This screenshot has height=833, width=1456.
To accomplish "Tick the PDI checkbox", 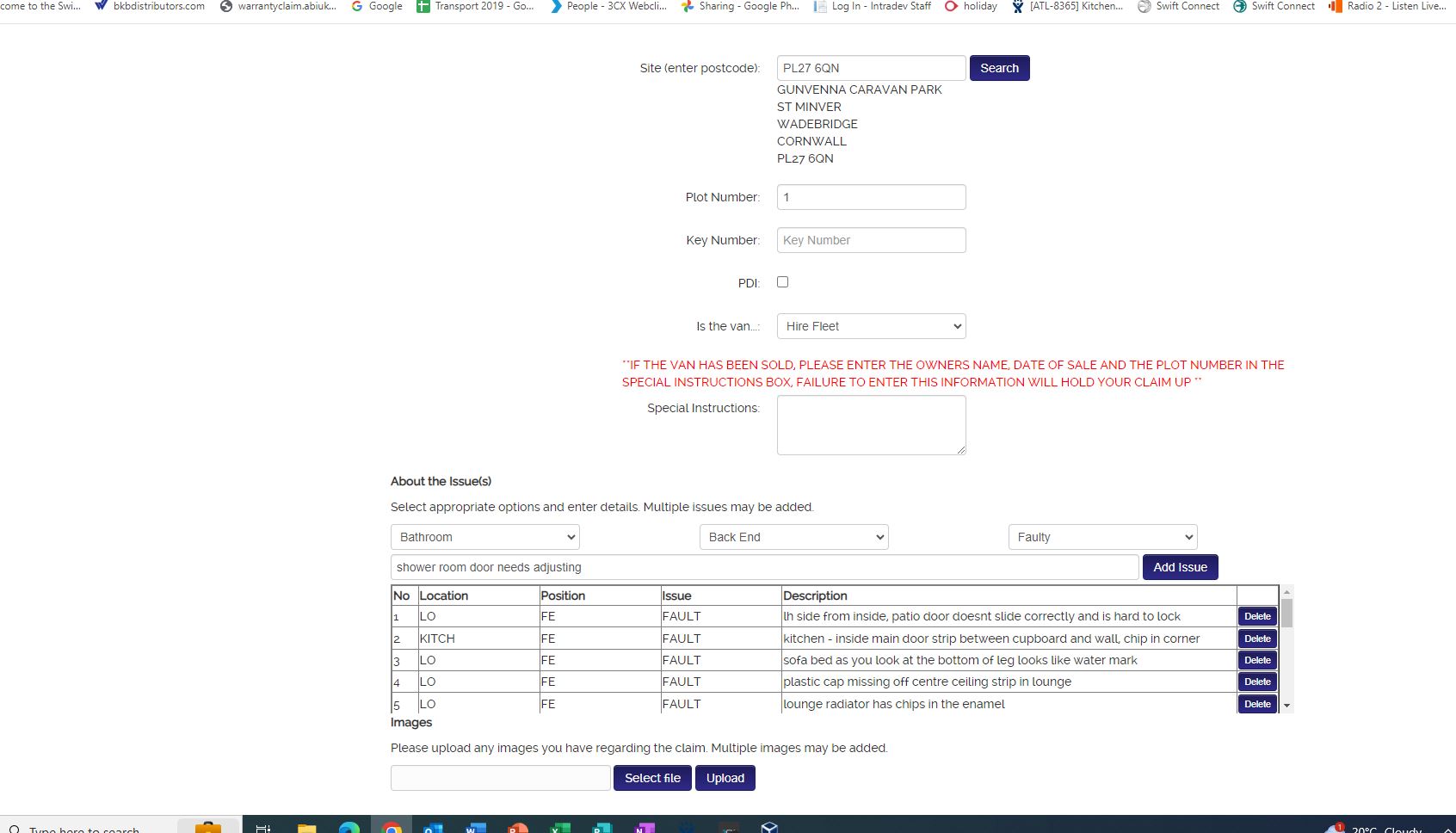I will pos(782,281).
